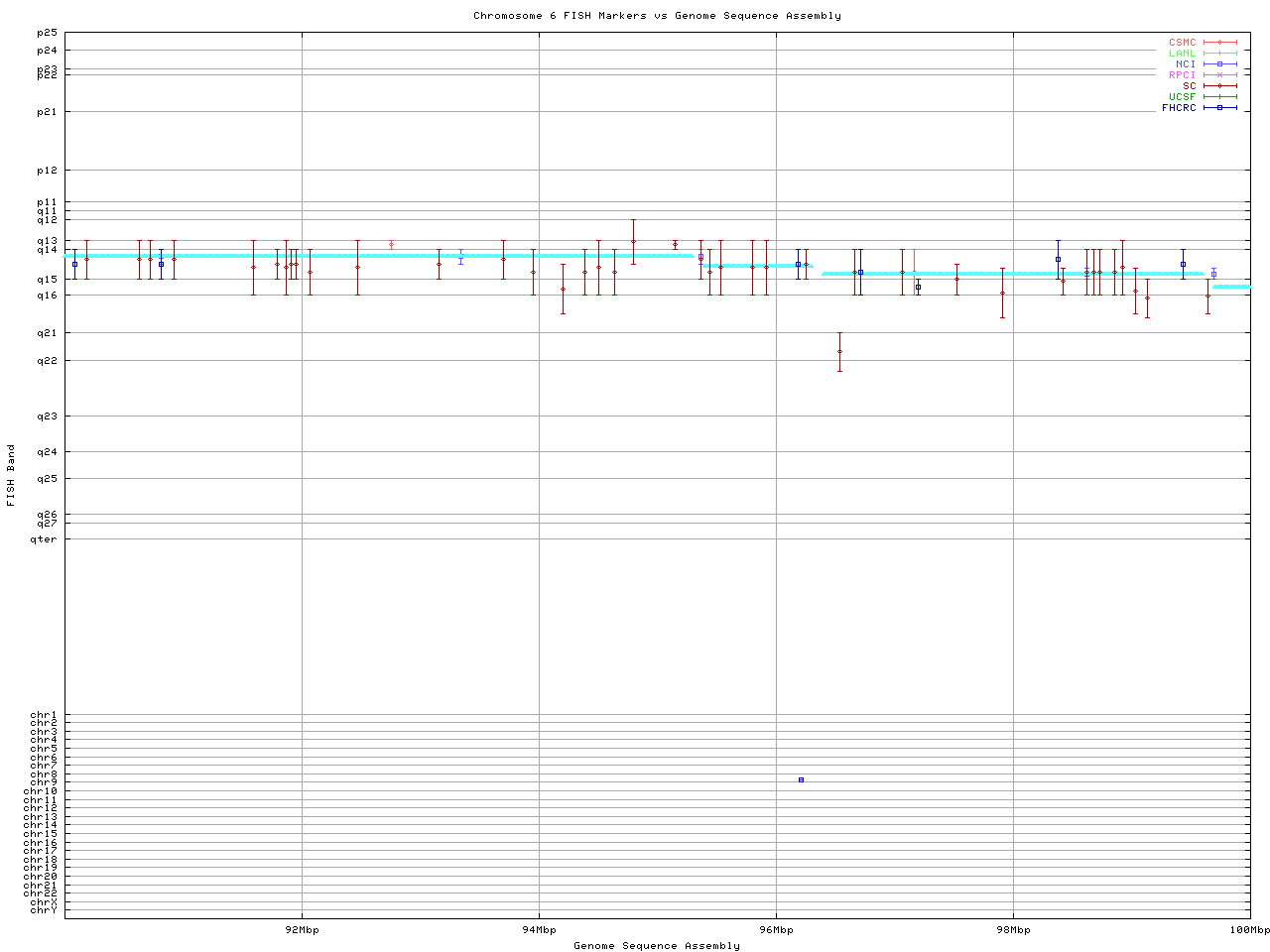Click the FHCRC square marker in the legend
1270x952 pixels.
click(1219, 107)
